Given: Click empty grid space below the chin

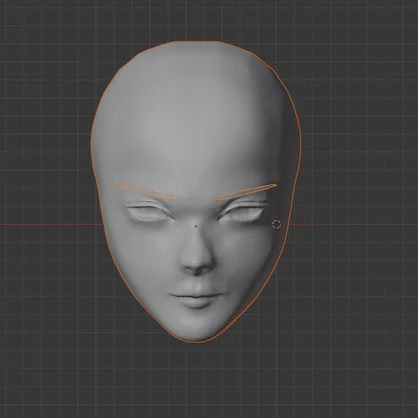Looking at the screenshot, I should tap(200, 380).
